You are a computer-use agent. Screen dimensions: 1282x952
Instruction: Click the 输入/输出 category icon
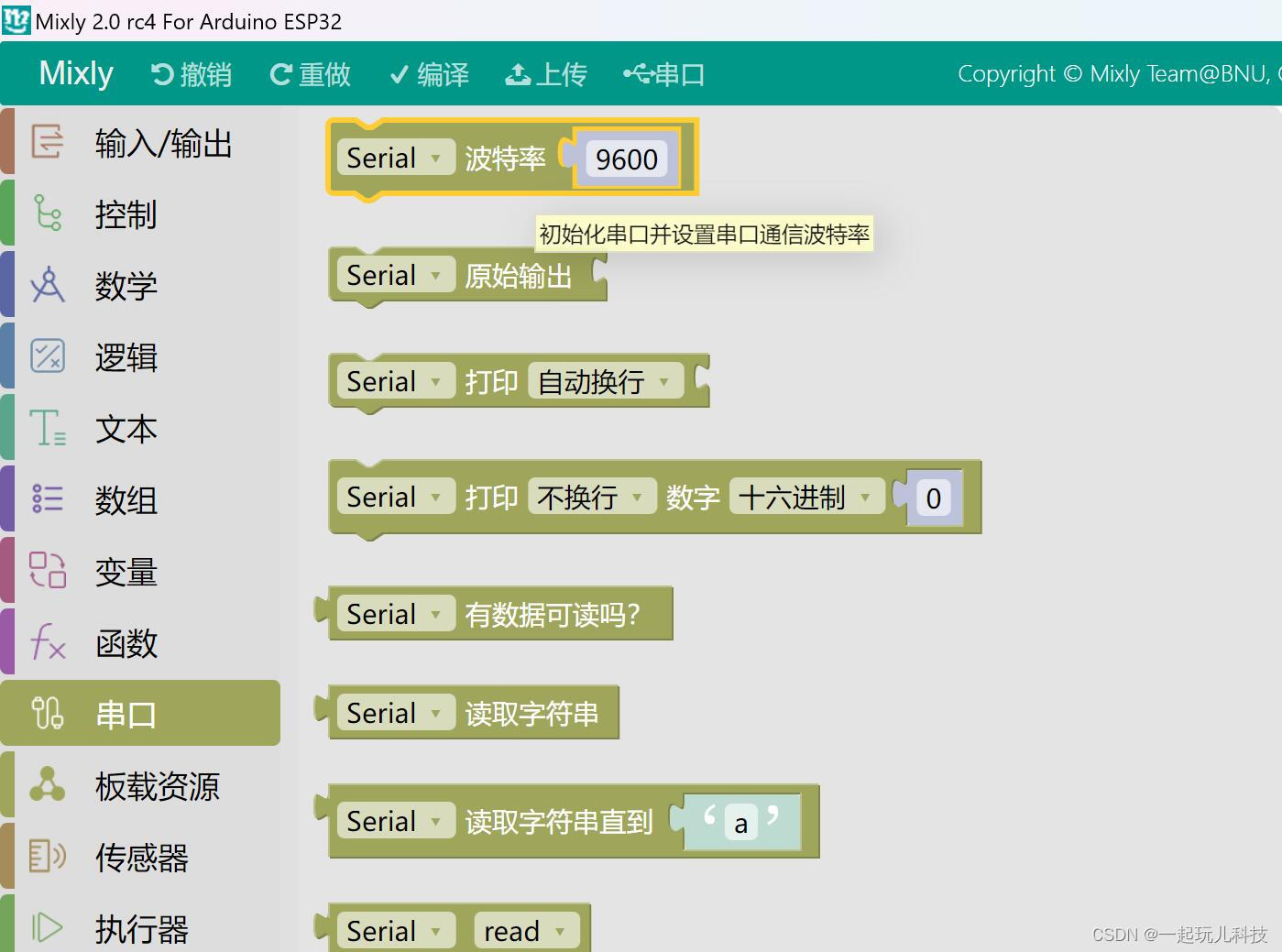pos(47,142)
